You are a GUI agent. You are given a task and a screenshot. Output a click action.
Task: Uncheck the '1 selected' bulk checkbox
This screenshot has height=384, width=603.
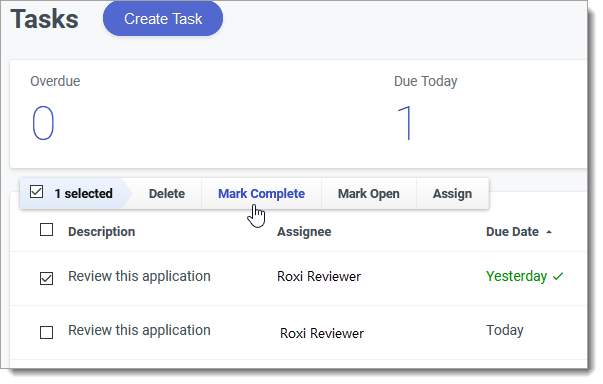(x=37, y=191)
